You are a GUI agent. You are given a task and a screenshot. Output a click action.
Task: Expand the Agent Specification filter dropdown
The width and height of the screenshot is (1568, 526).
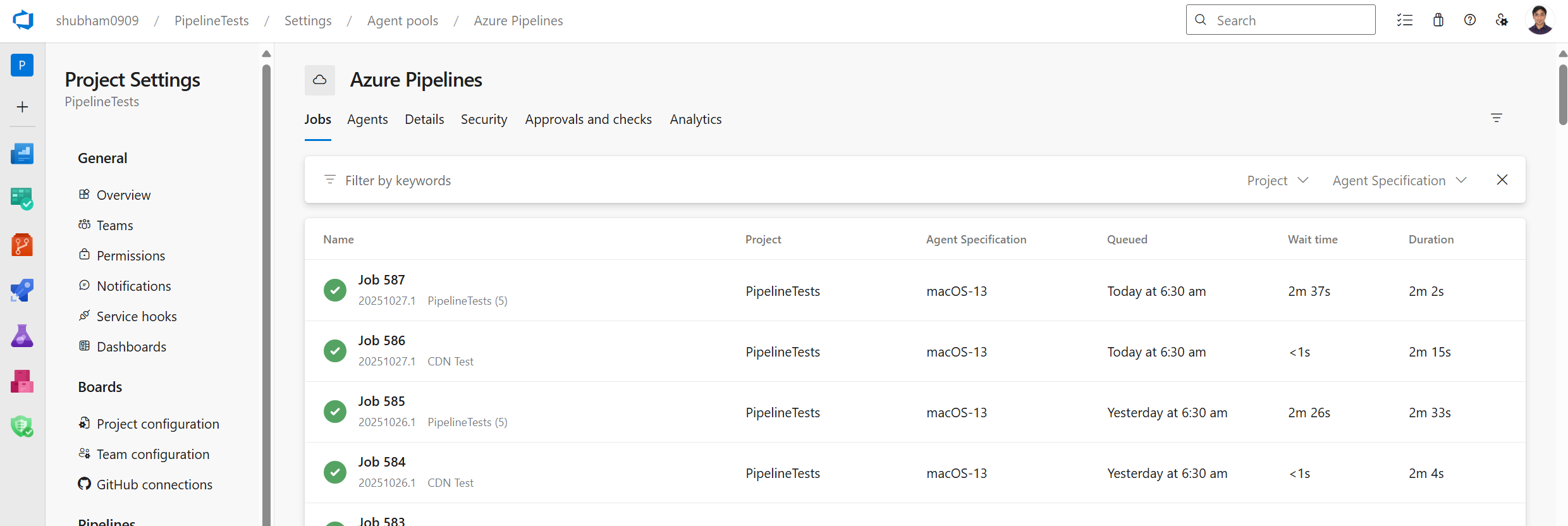point(1399,181)
